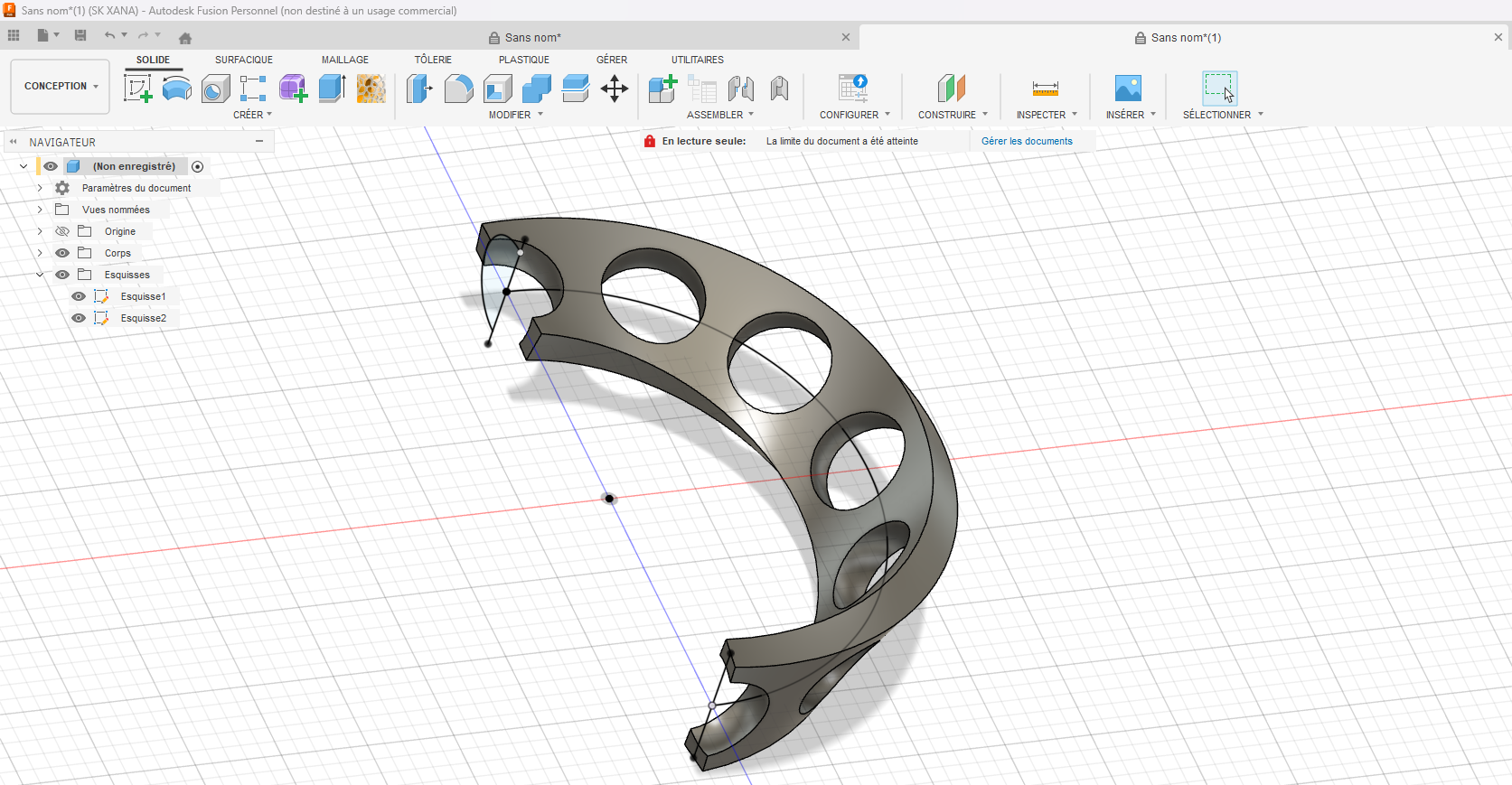Screen dimensions: 1512x785
Task: Hide the Esquisse1 sketch with its eye icon
Action: [x=79, y=296]
